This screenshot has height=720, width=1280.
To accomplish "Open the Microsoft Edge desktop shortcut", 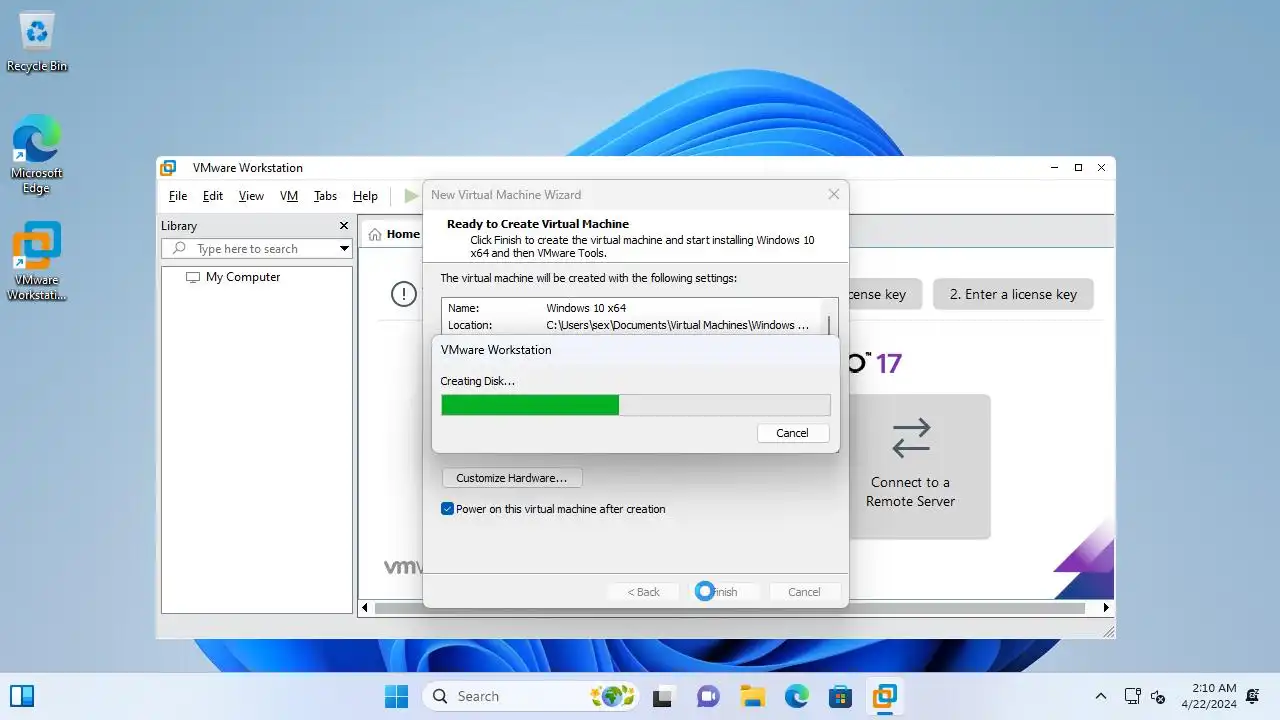I will (37, 155).
